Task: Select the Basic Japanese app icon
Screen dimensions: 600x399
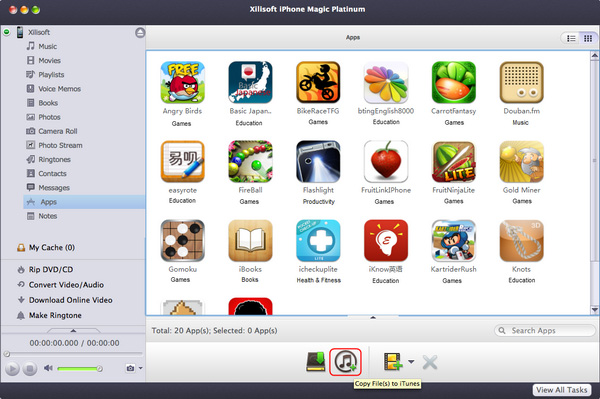Action: [x=250, y=82]
